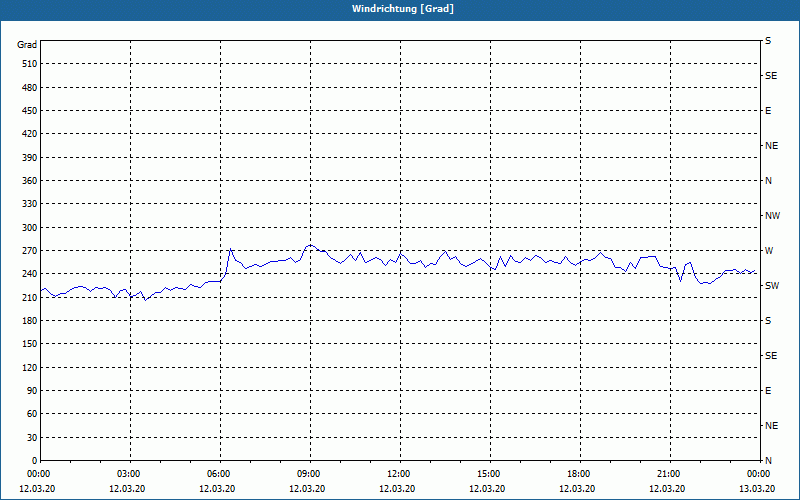Image resolution: width=800 pixels, height=500 pixels.
Task: Click the SW compass label
Action: (x=772, y=286)
